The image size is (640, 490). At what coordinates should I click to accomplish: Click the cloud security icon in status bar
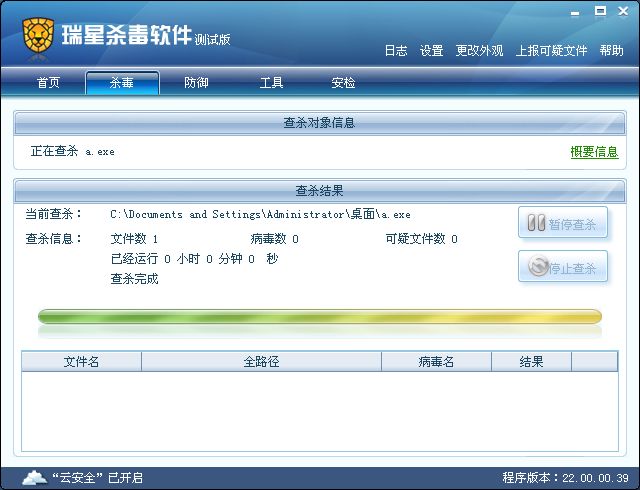pos(34,477)
